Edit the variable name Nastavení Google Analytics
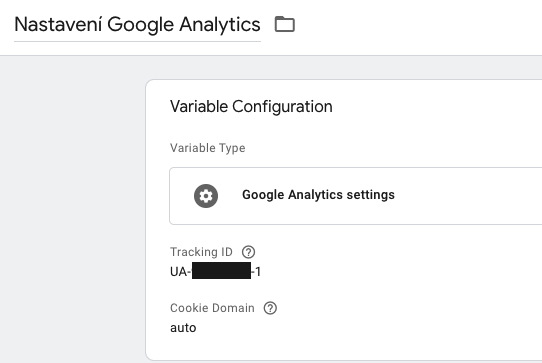 click(x=137, y=25)
